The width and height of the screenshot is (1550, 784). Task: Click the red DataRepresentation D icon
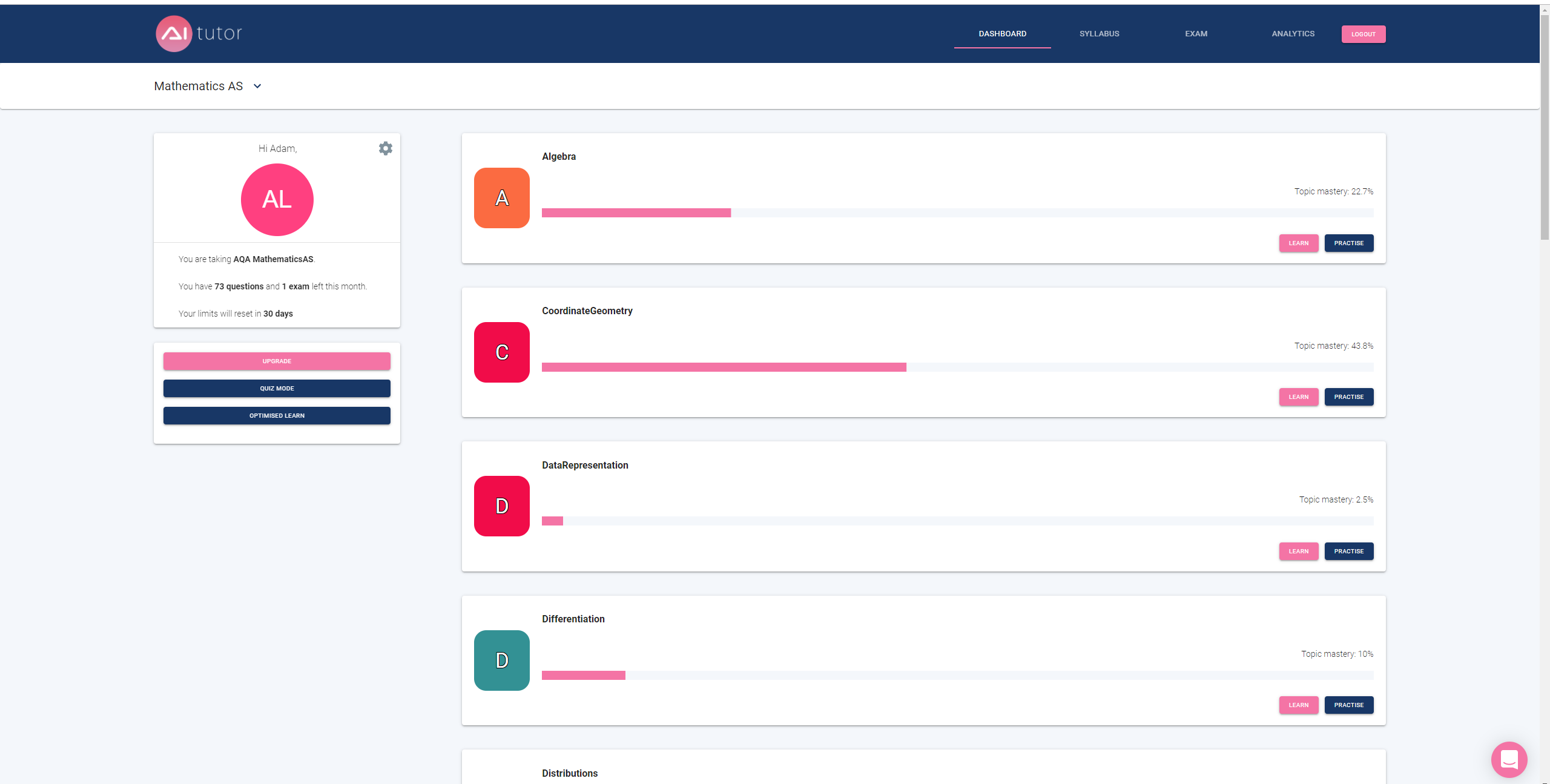pos(502,506)
